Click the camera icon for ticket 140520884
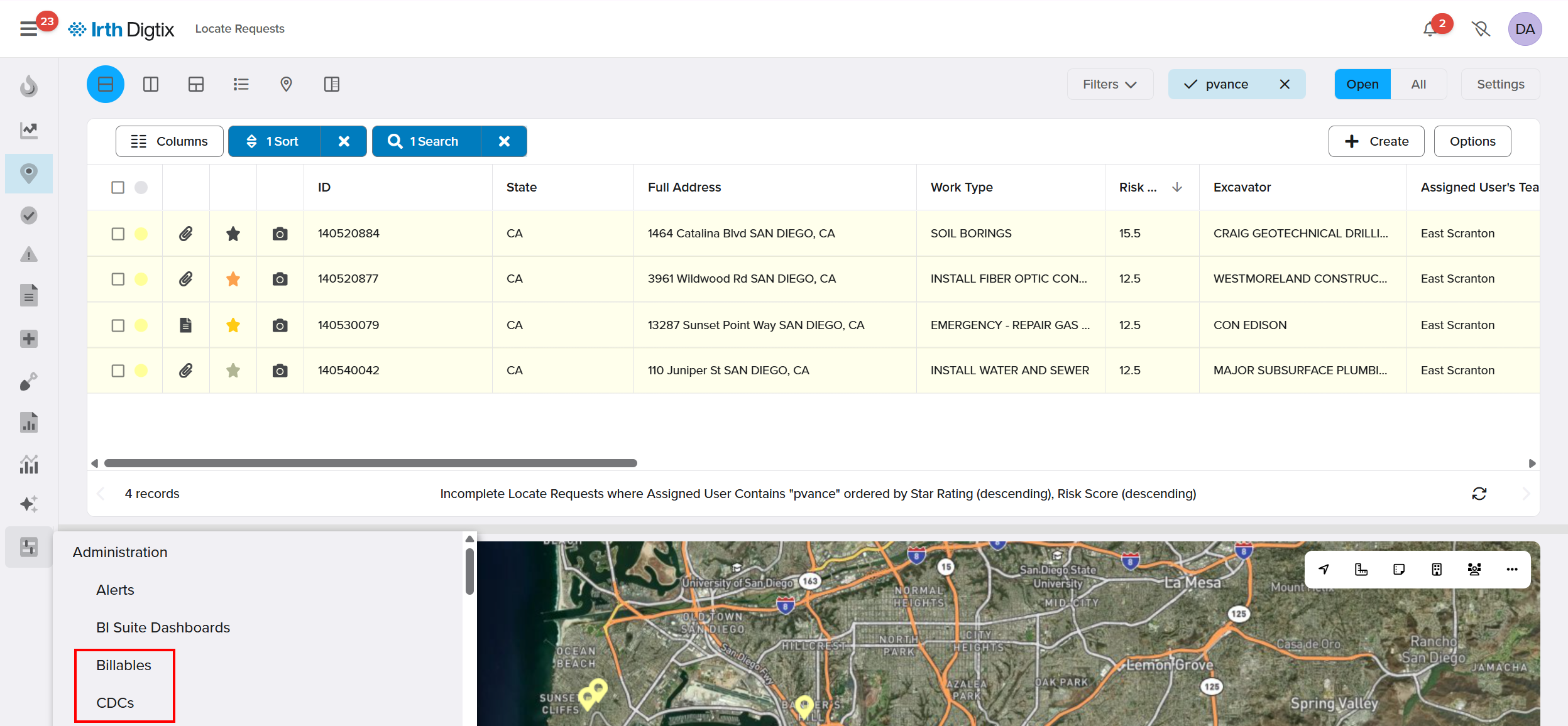The height and width of the screenshot is (726, 1568). 280,234
